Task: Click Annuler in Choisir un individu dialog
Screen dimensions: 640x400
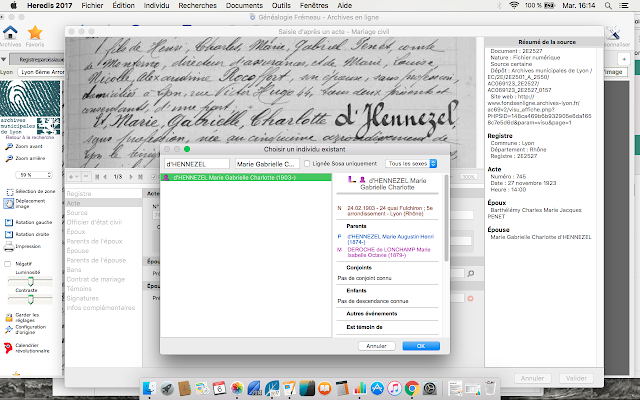Action: (x=376, y=346)
